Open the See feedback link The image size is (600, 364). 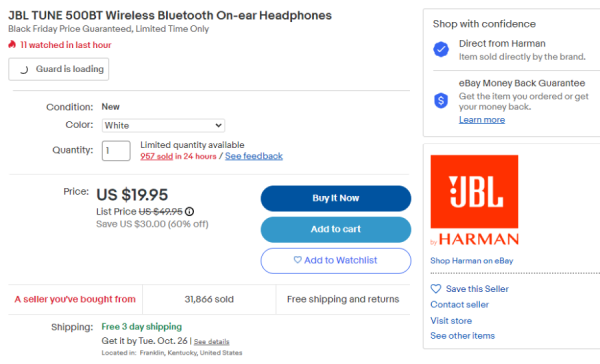click(x=254, y=156)
